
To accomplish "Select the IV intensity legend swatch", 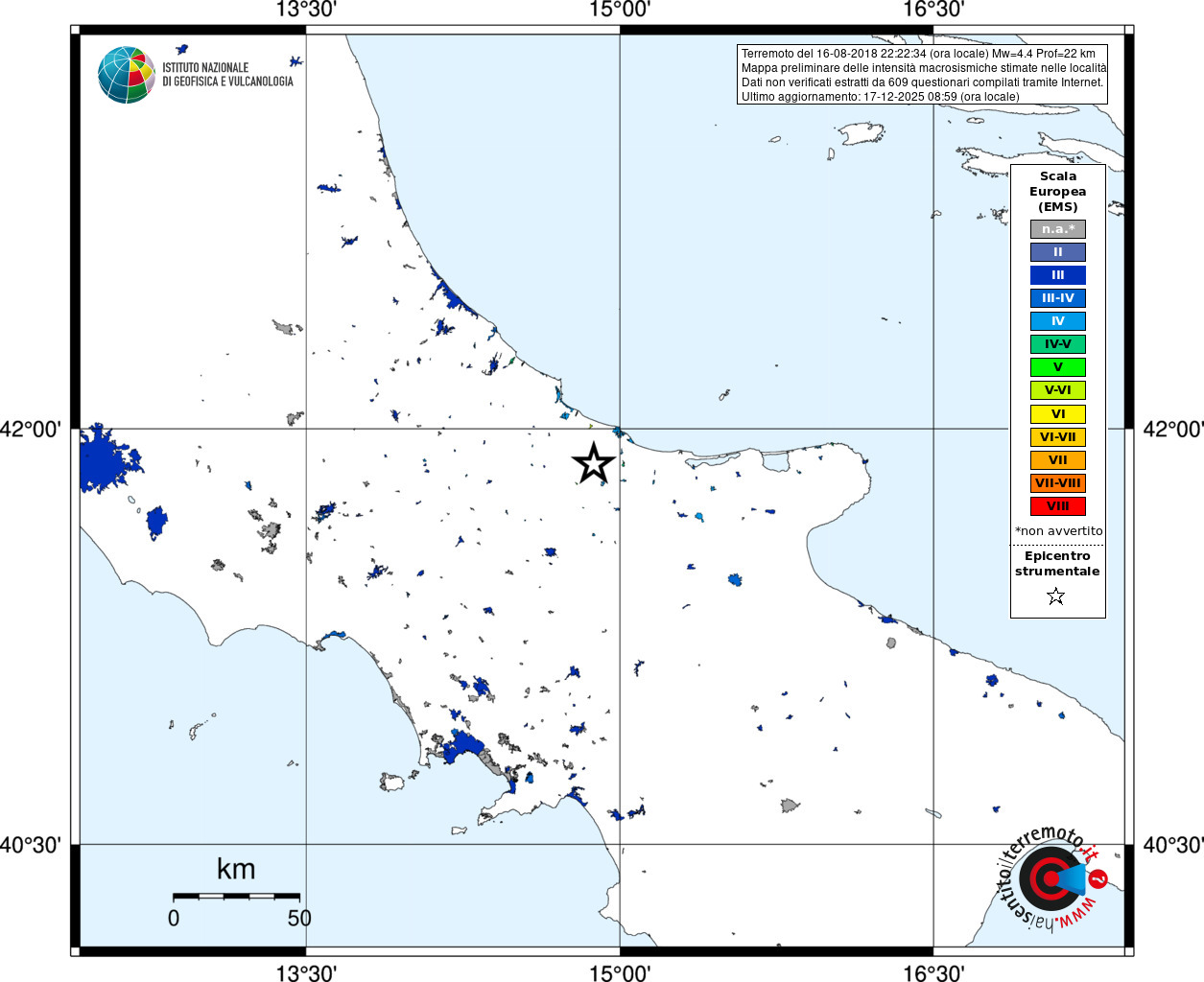I will [1058, 321].
